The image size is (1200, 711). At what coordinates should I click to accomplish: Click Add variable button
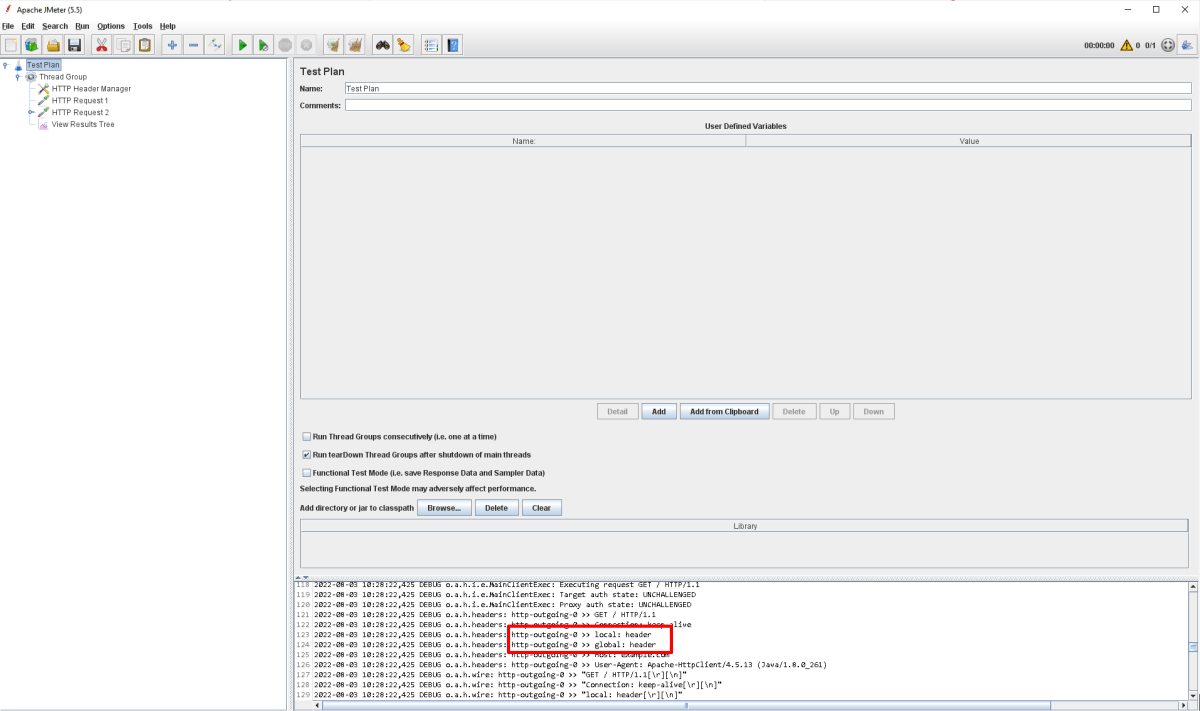tap(659, 411)
